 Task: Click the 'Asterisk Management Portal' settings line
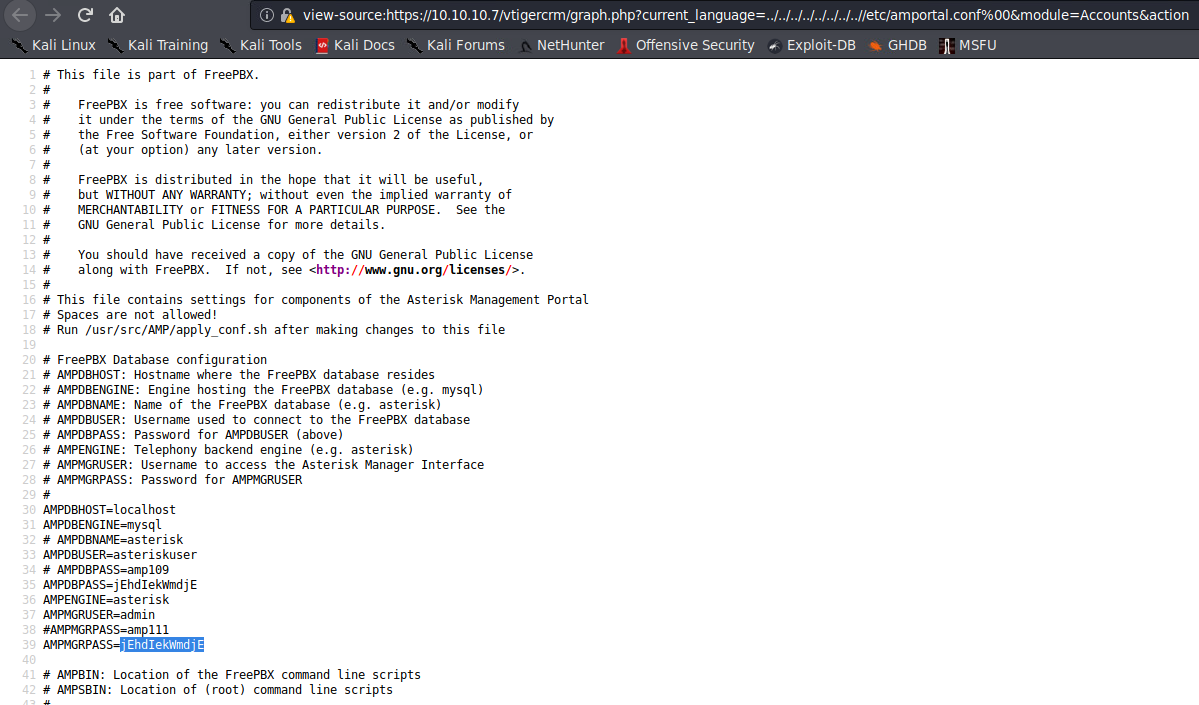pos(316,301)
